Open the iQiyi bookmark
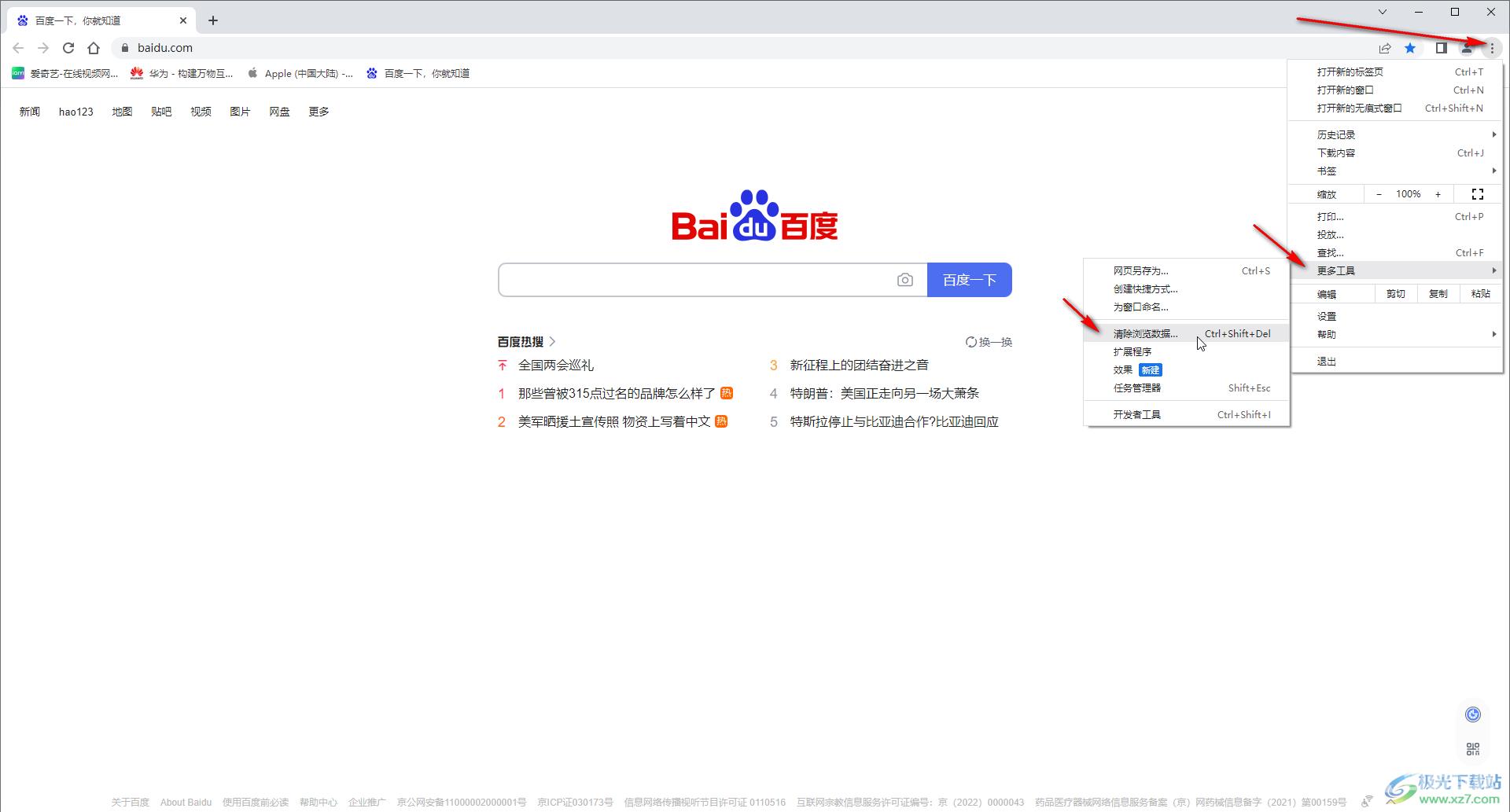 tap(64, 73)
